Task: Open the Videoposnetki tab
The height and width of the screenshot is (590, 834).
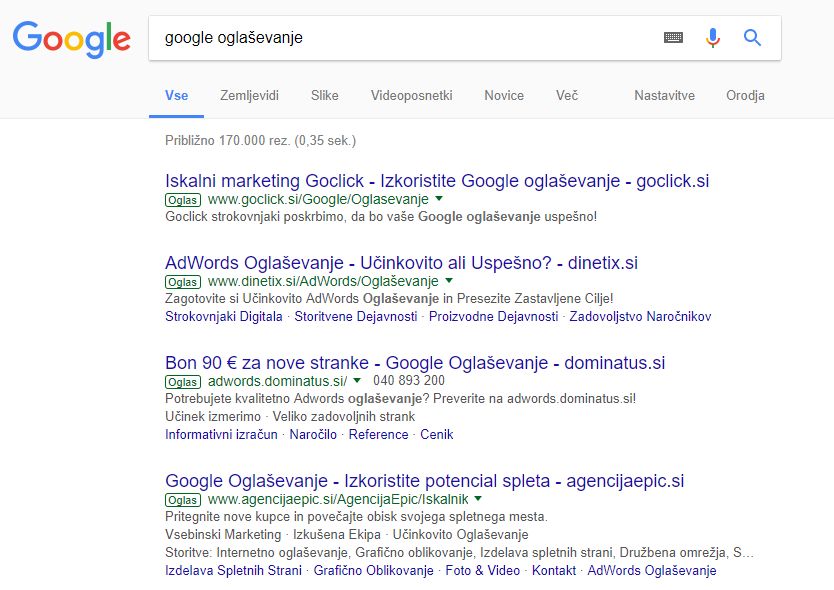Action: (412, 96)
